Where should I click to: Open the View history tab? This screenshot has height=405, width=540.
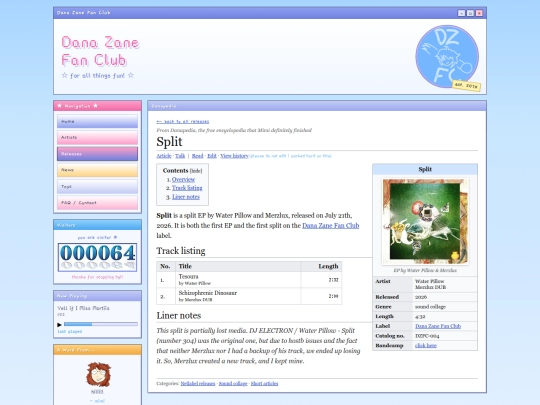234,156
